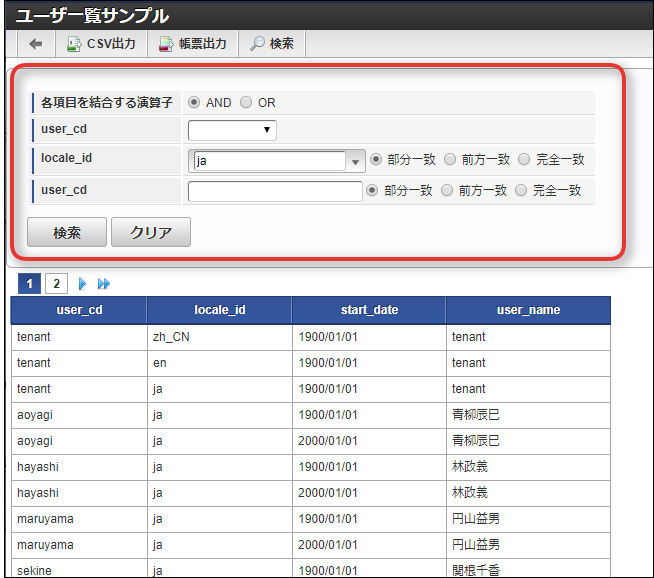Image resolution: width=654 pixels, height=578 pixels.
Task: Choose 前方一致 for bottom user_cd row
Action: pos(447,191)
